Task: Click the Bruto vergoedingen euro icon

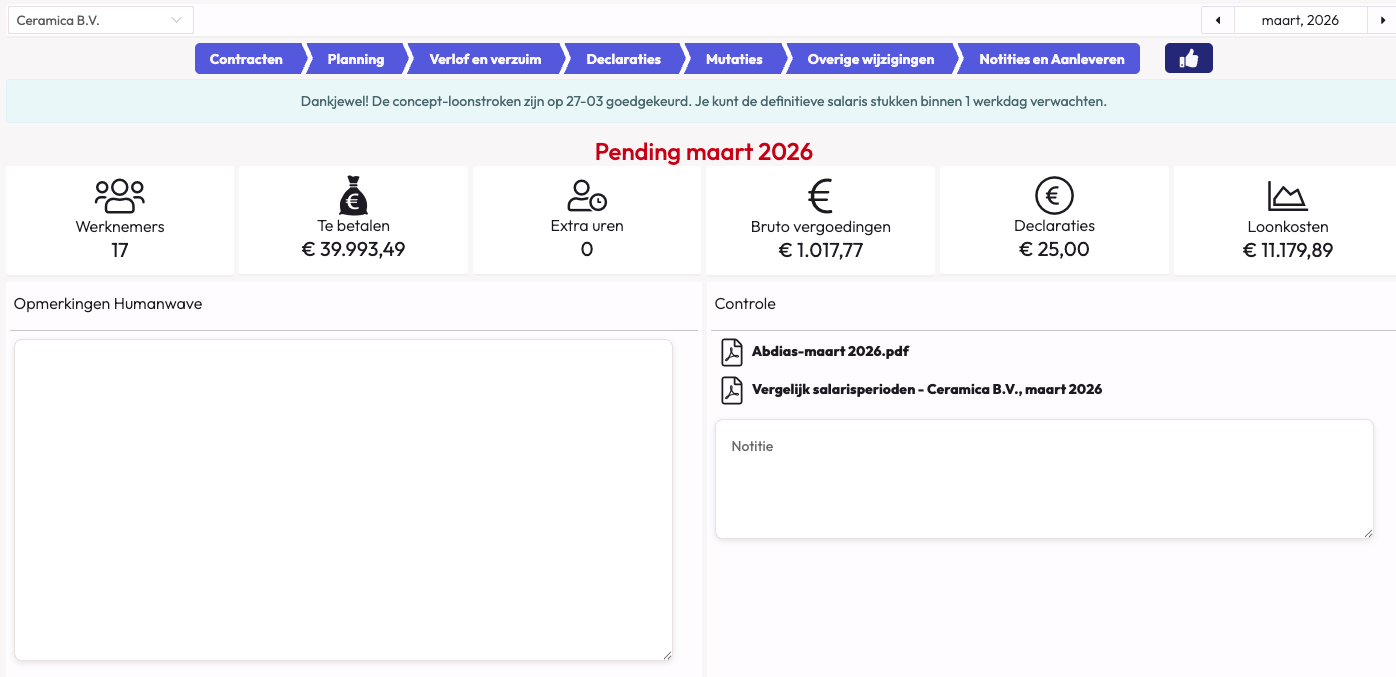Action: coord(820,196)
